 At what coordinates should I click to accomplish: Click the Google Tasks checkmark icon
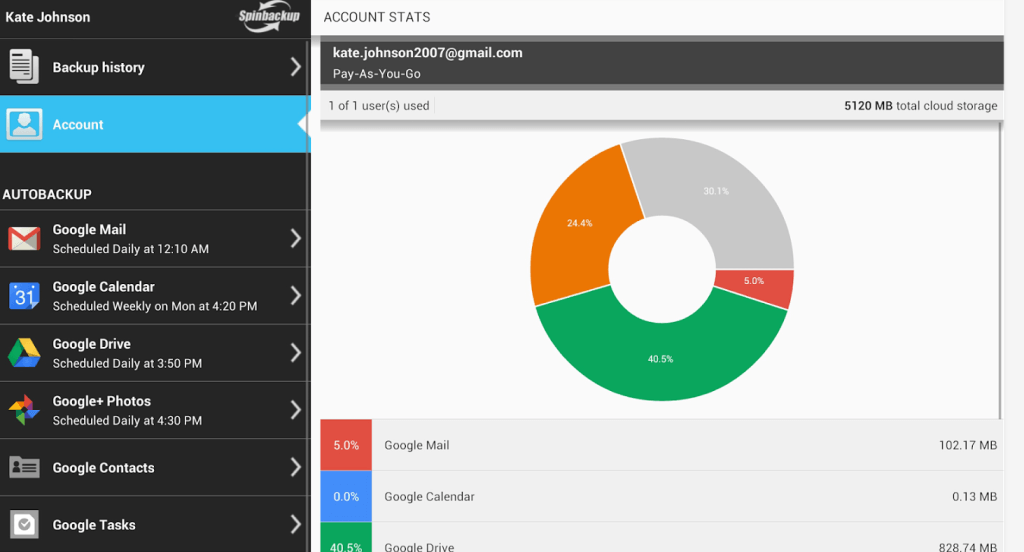pos(24,525)
